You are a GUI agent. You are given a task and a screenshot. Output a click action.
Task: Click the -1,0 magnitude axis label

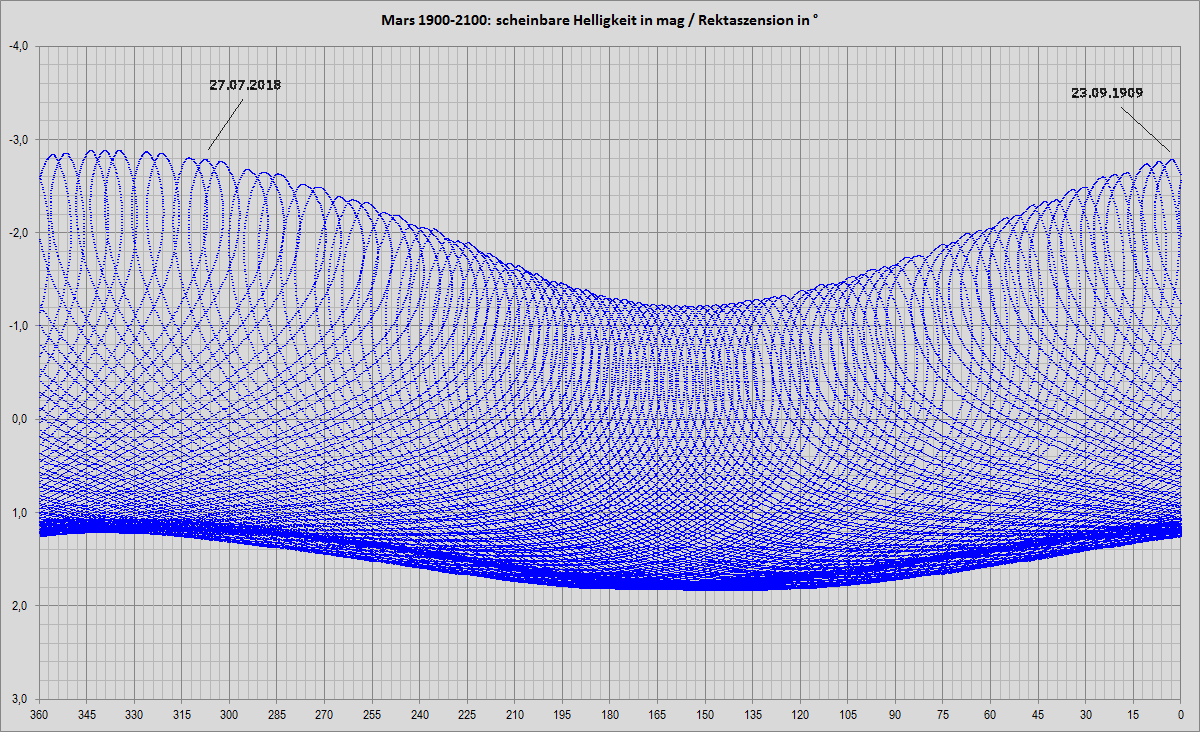tap(19, 326)
